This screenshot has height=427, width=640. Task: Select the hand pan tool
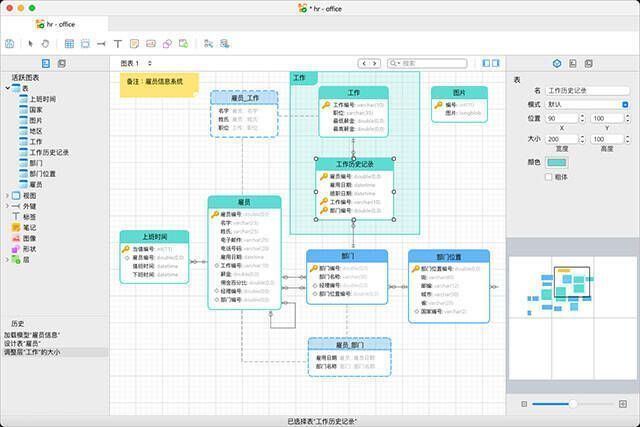click(x=45, y=44)
